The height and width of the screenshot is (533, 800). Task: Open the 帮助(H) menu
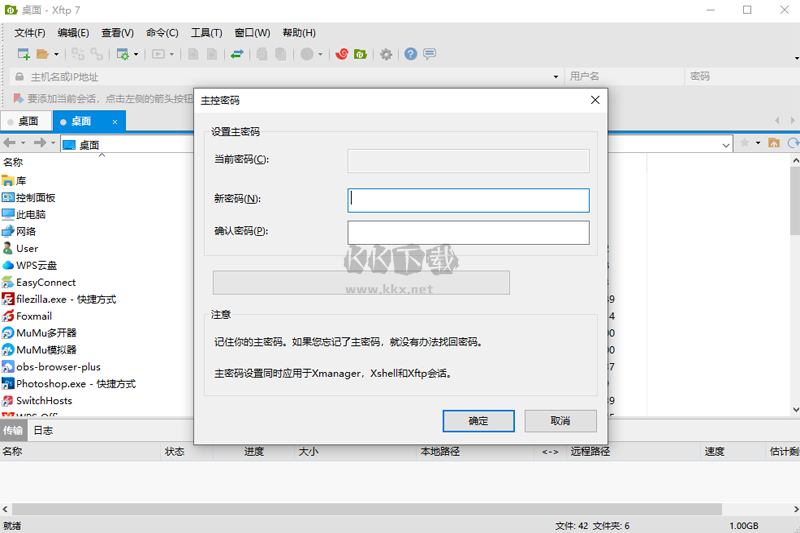click(x=299, y=33)
